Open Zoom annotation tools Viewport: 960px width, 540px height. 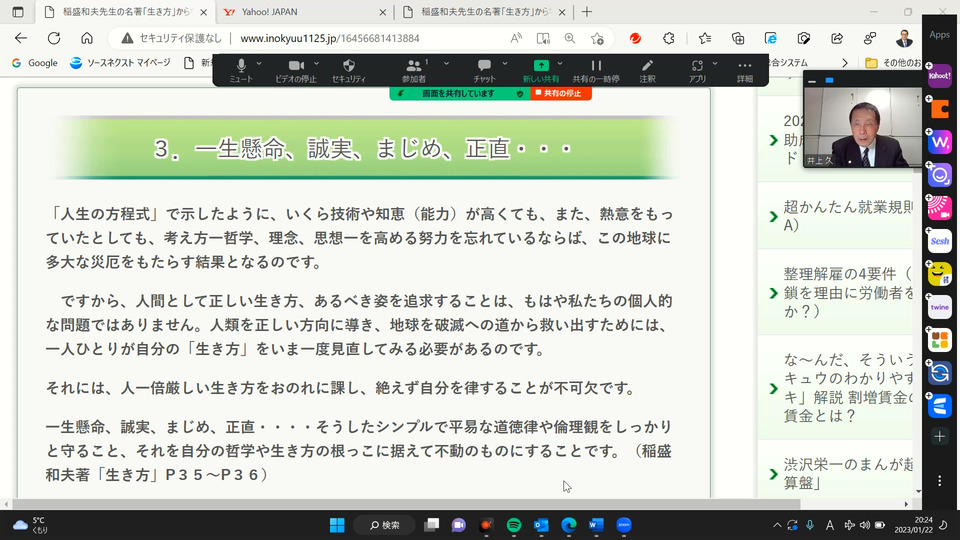(647, 71)
